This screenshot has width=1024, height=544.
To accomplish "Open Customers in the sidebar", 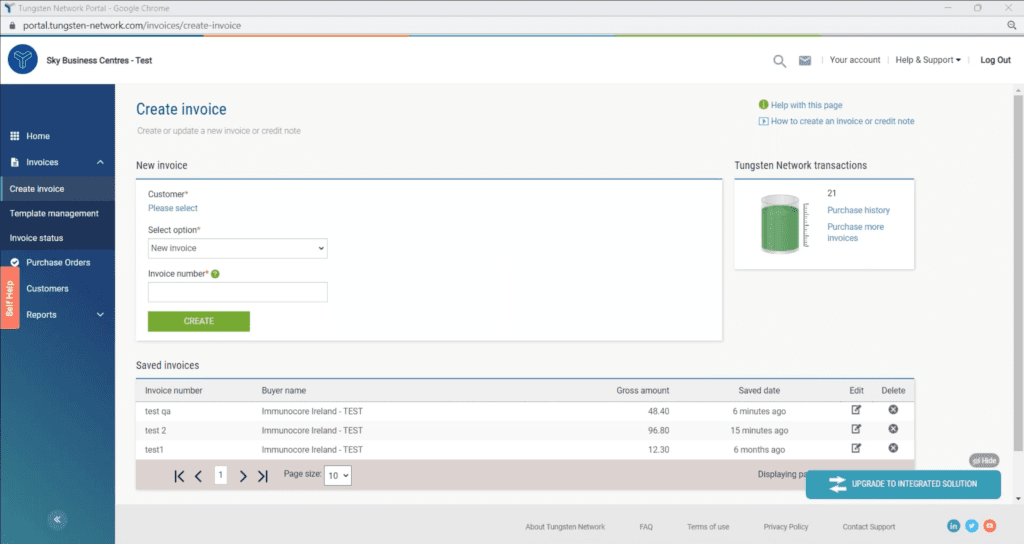I will click(x=47, y=289).
